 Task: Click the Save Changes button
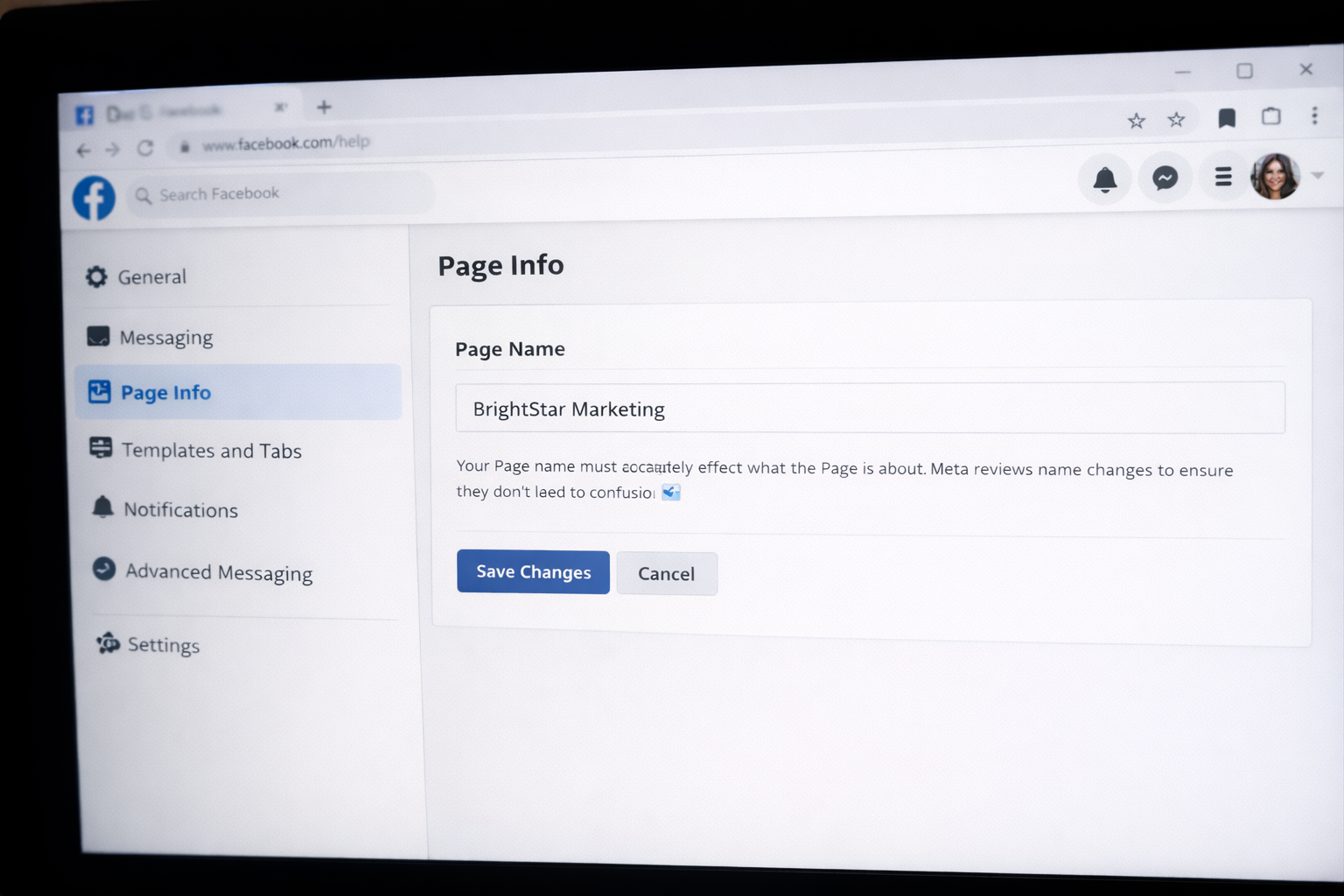533,571
